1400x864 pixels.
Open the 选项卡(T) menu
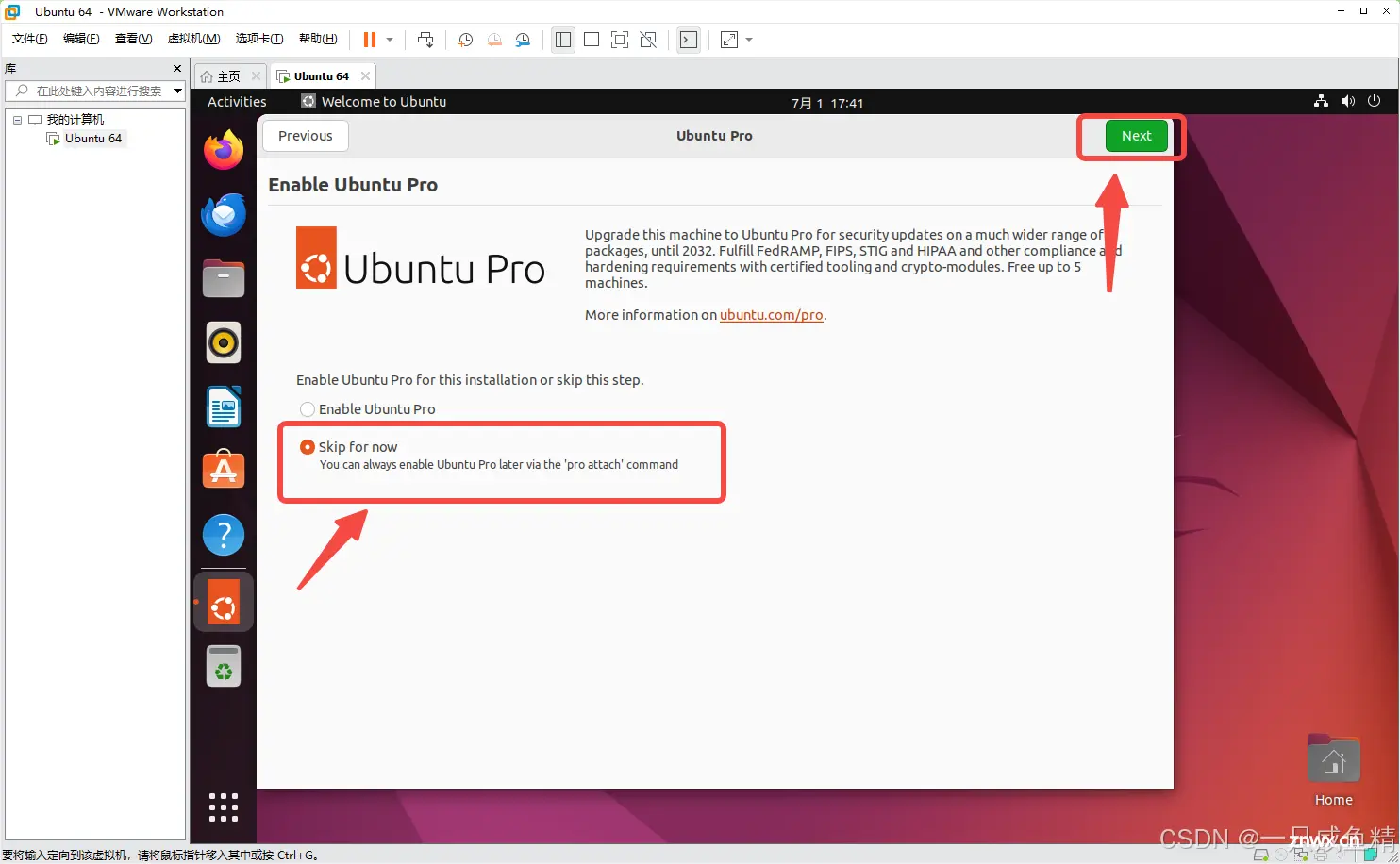pos(259,39)
